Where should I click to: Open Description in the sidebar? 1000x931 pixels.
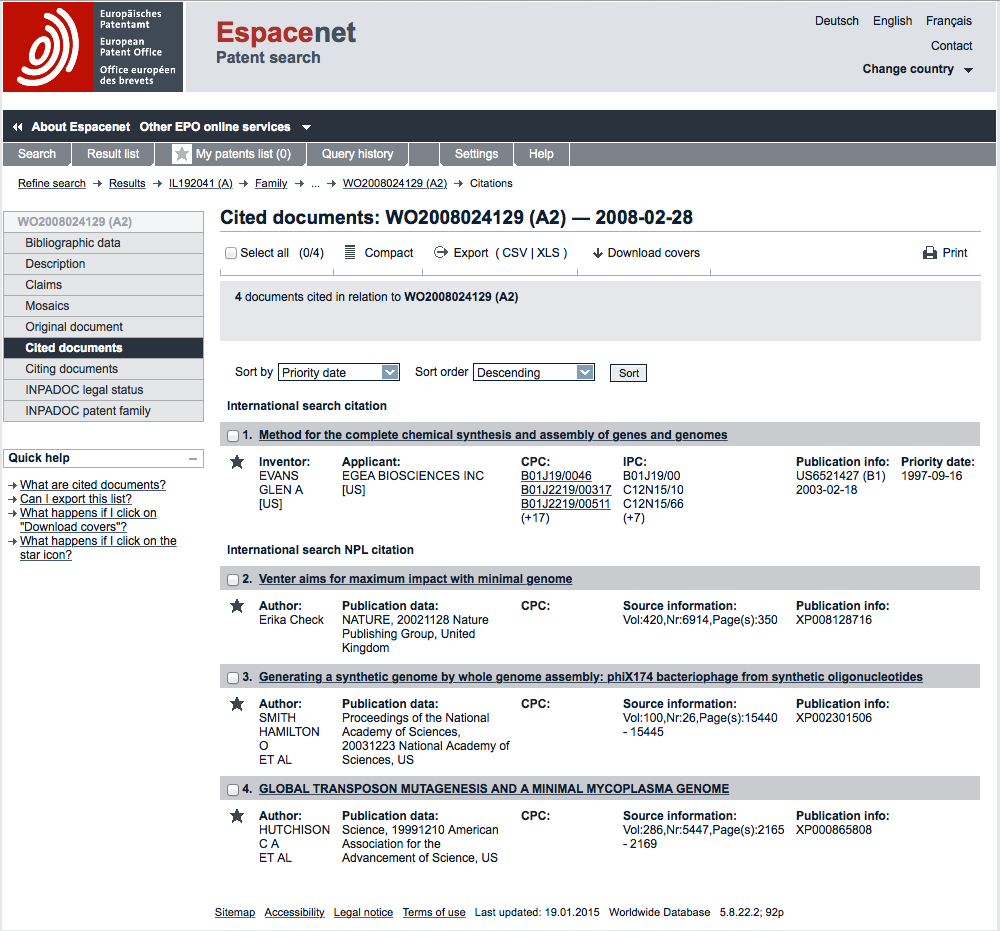[103, 264]
